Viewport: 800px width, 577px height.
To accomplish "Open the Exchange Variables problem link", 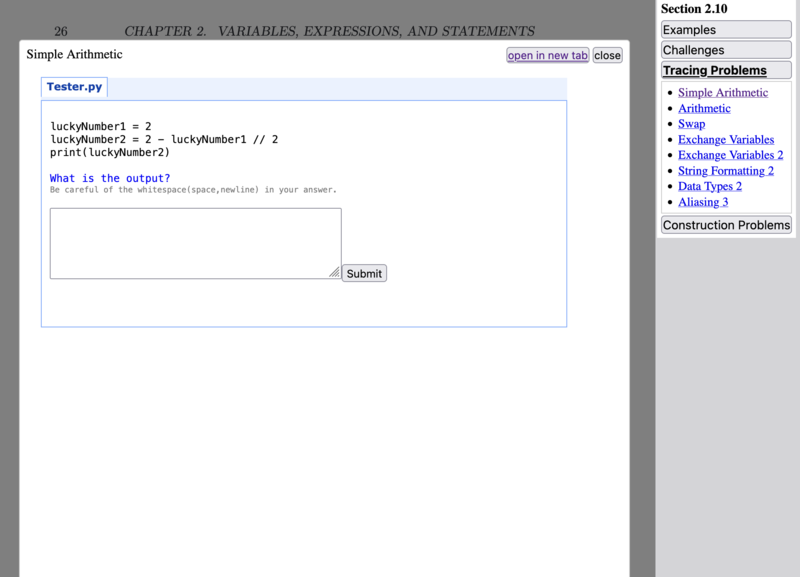I will [x=726, y=139].
